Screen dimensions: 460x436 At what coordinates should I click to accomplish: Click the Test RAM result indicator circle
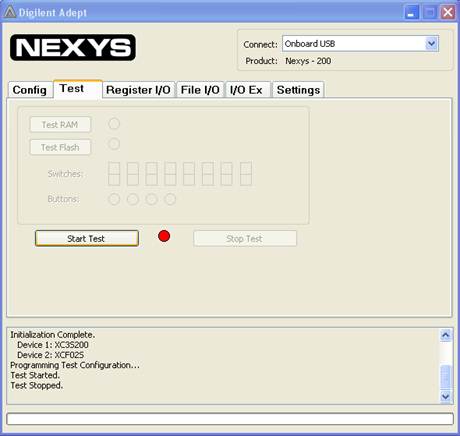(x=114, y=124)
